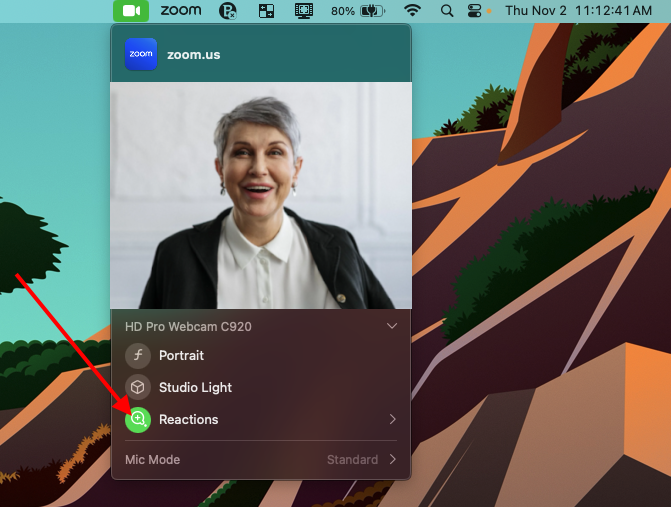The height and width of the screenshot is (507, 671).
Task: Enable the Studio Light effect
Action: [138, 387]
